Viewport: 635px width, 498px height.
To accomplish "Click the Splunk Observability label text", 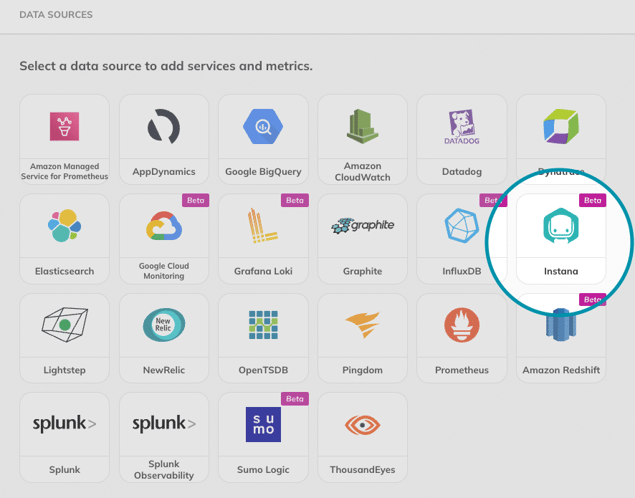I will 164,470.
